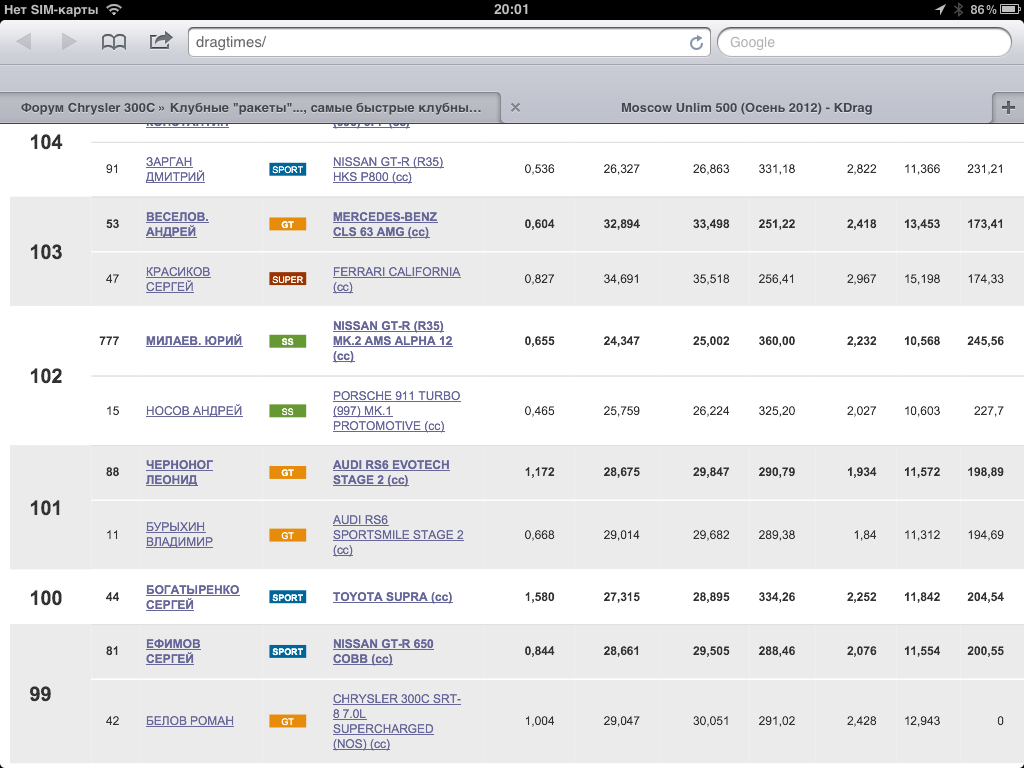Open driver ЕФИМОВ СЕРГЕЙ profile

click(x=173, y=651)
